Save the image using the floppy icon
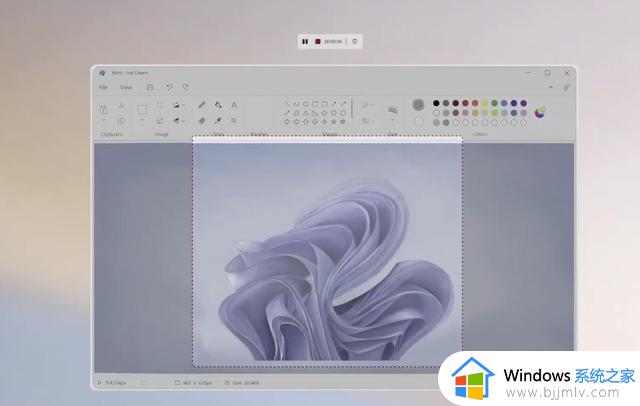 coord(150,87)
